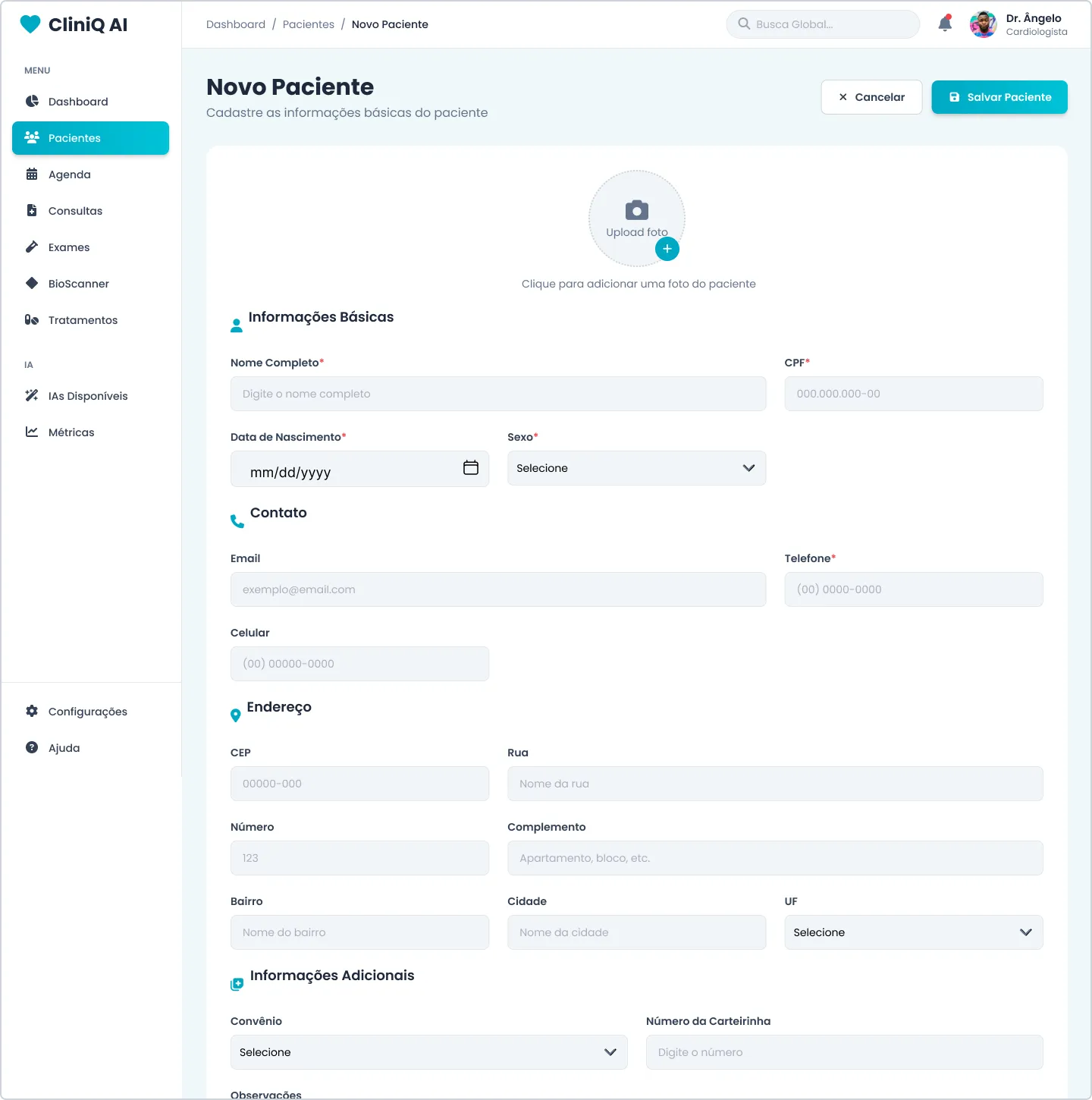The width and height of the screenshot is (1092, 1100).
Task: Open BioScanner from the sidebar
Action: tap(78, 284)
